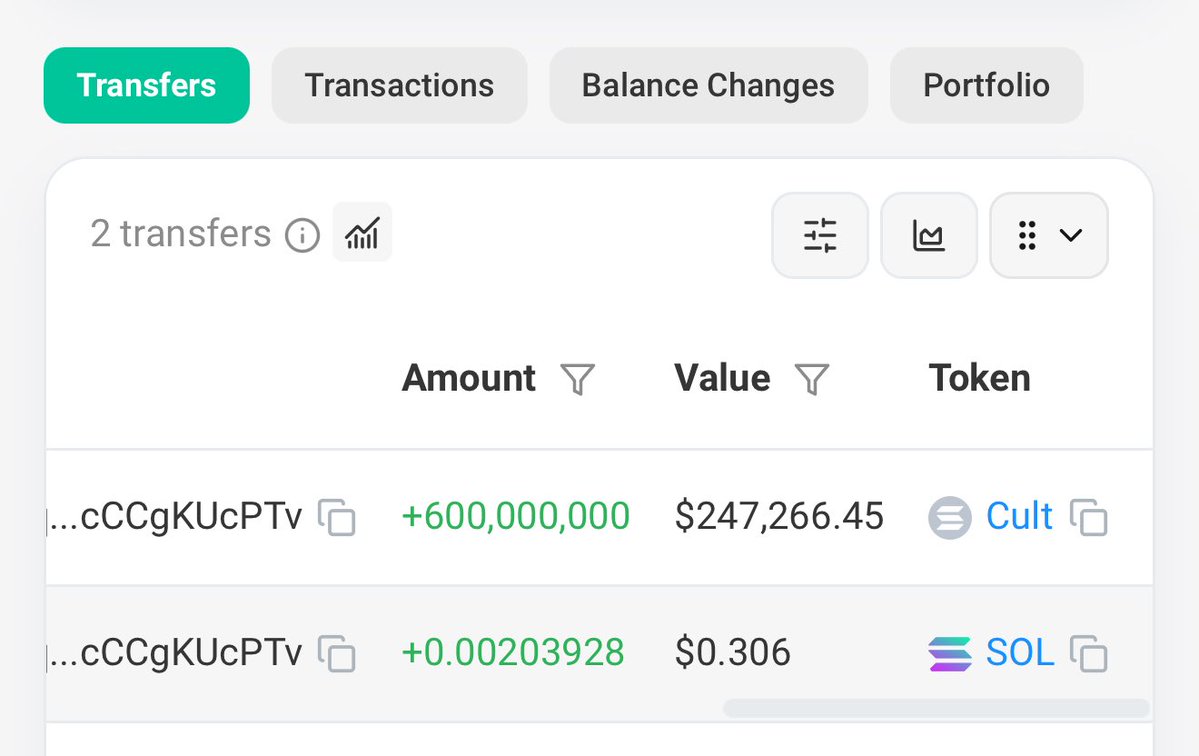Click the cCCgKUcPTv address in Cult row
This screenshot has height=756, width=1199.
pyautogui.click(x=176, y=517)
